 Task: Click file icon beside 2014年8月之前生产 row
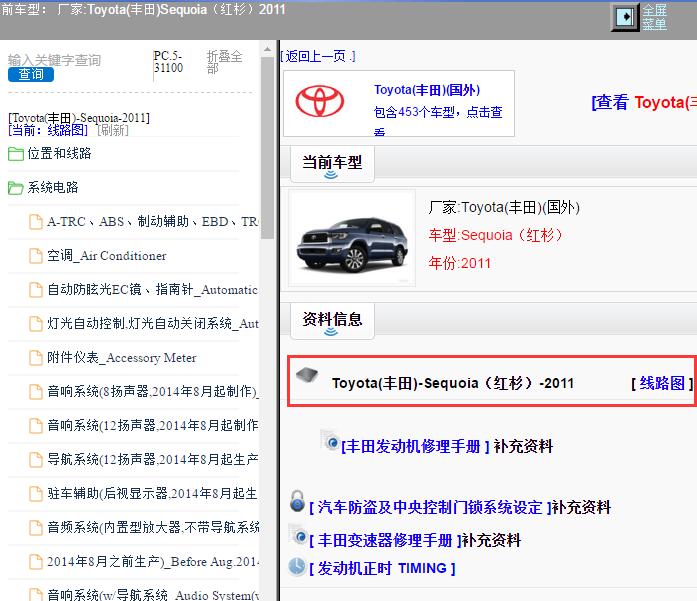click(x=36, y=562)
